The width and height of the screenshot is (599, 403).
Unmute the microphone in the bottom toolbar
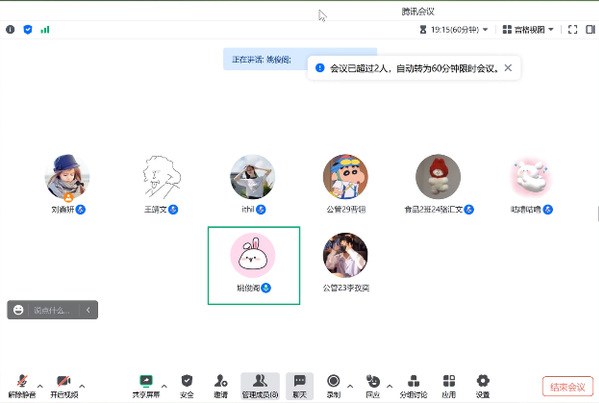point(22,386)
